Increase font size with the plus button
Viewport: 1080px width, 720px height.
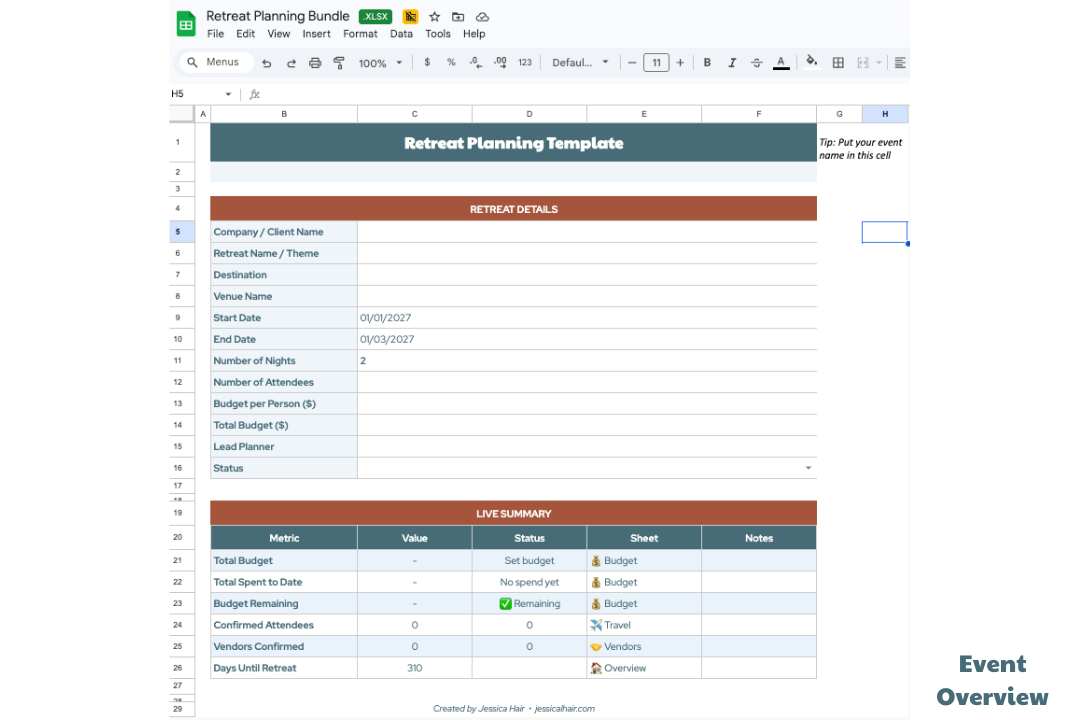click(680, 62)
